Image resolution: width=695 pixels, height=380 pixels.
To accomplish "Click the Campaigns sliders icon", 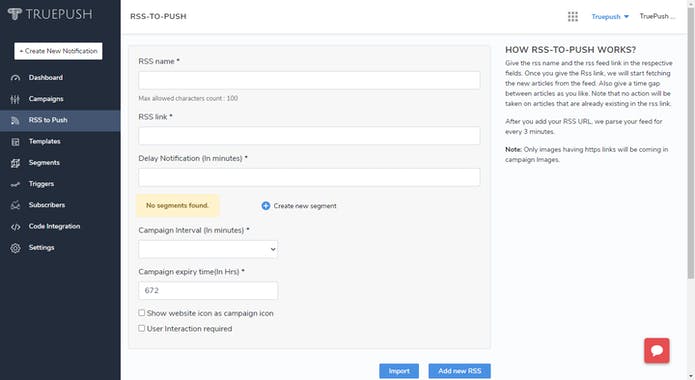I will (15, 99).
